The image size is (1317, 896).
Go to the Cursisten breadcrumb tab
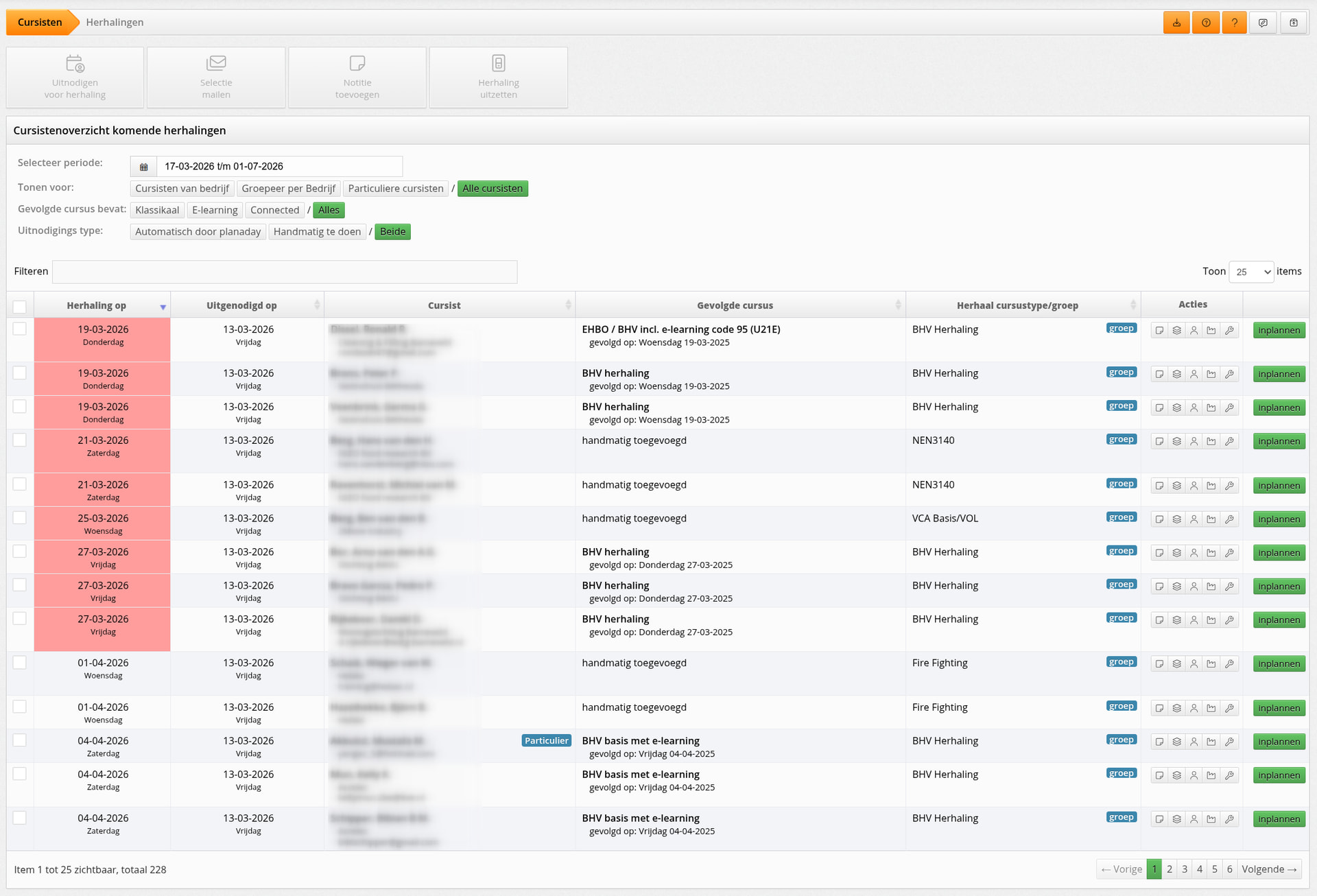pyautogui.click(x=40, y=23)
